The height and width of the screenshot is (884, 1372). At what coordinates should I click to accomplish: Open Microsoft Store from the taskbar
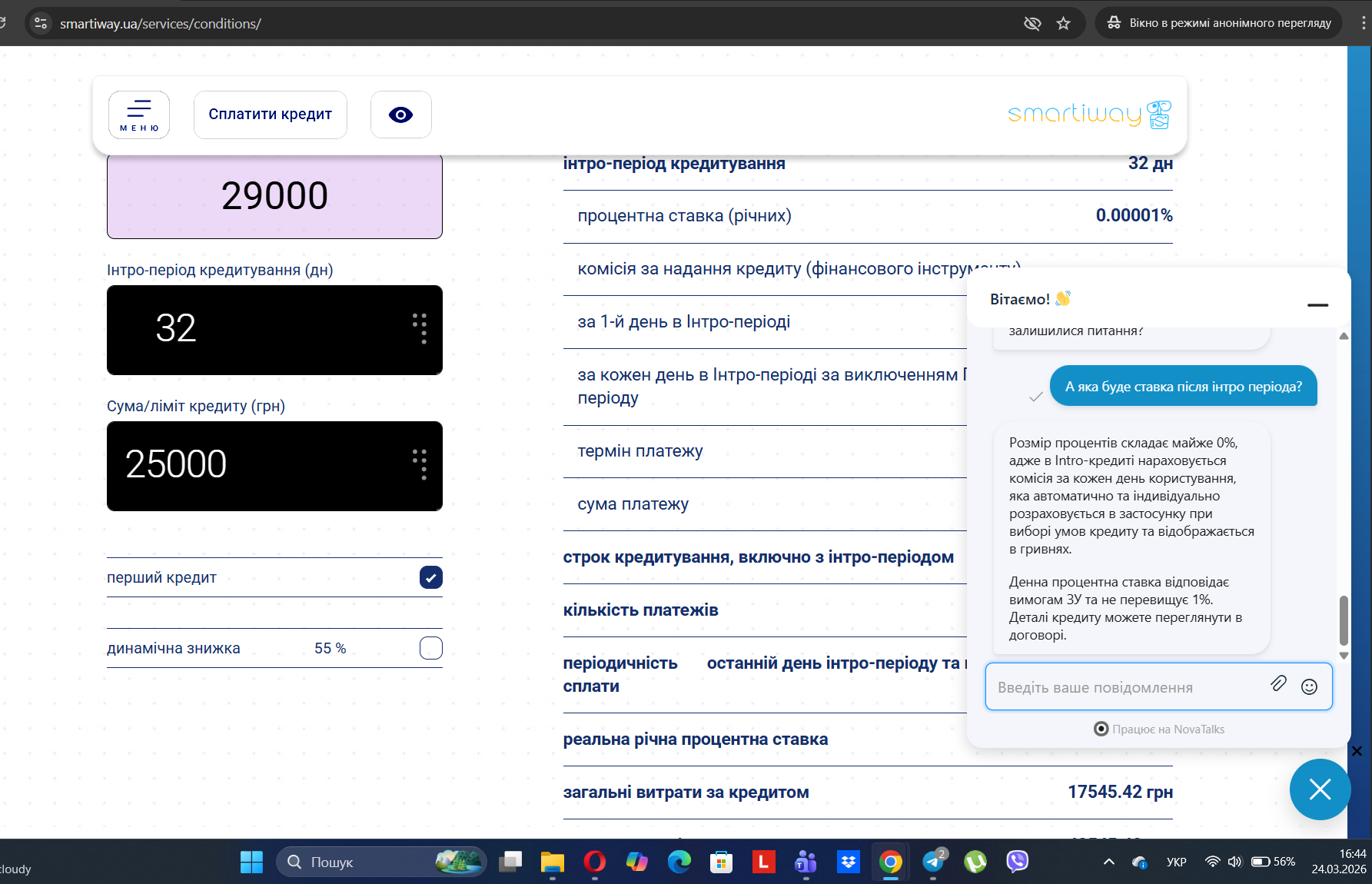click(721, 862)
